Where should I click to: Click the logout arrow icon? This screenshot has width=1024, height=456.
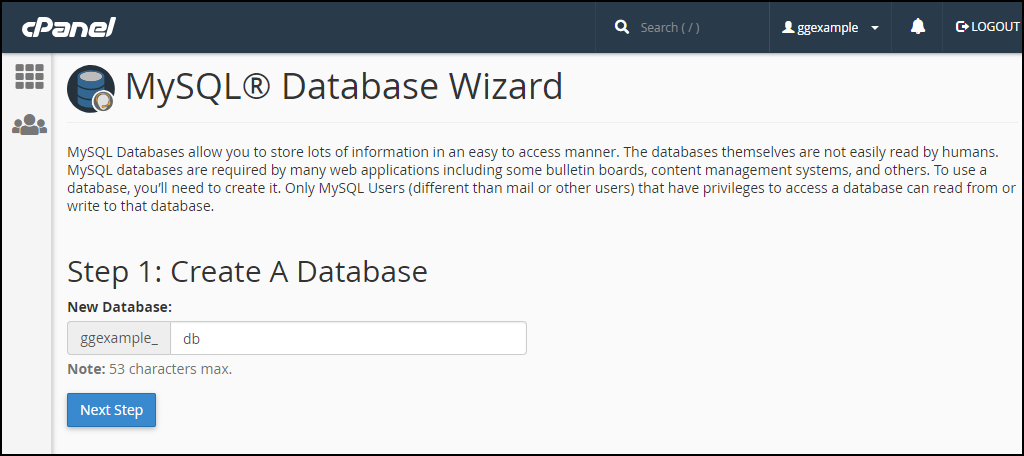(961, 27)
